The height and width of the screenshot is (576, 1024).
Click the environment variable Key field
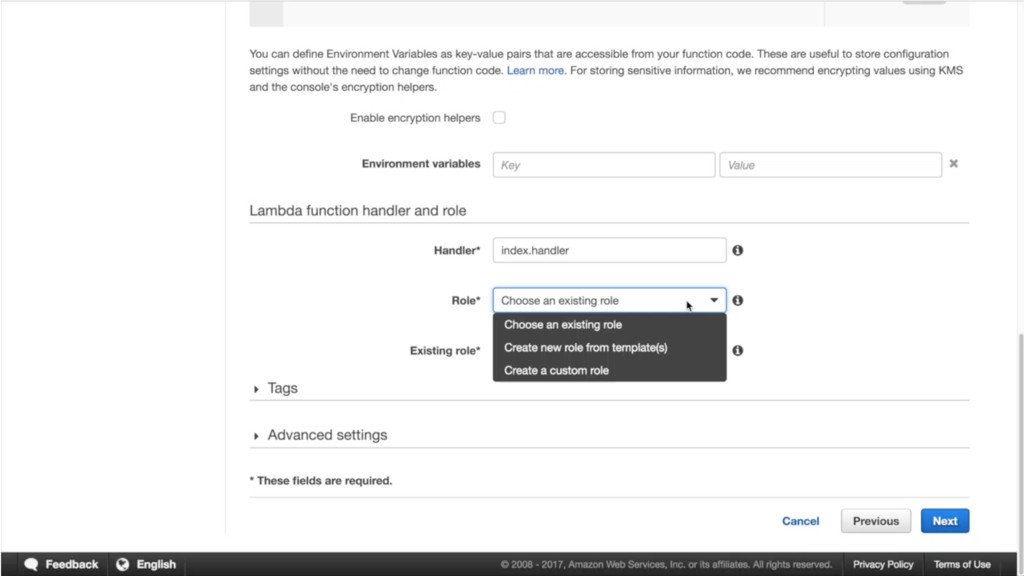603,165
